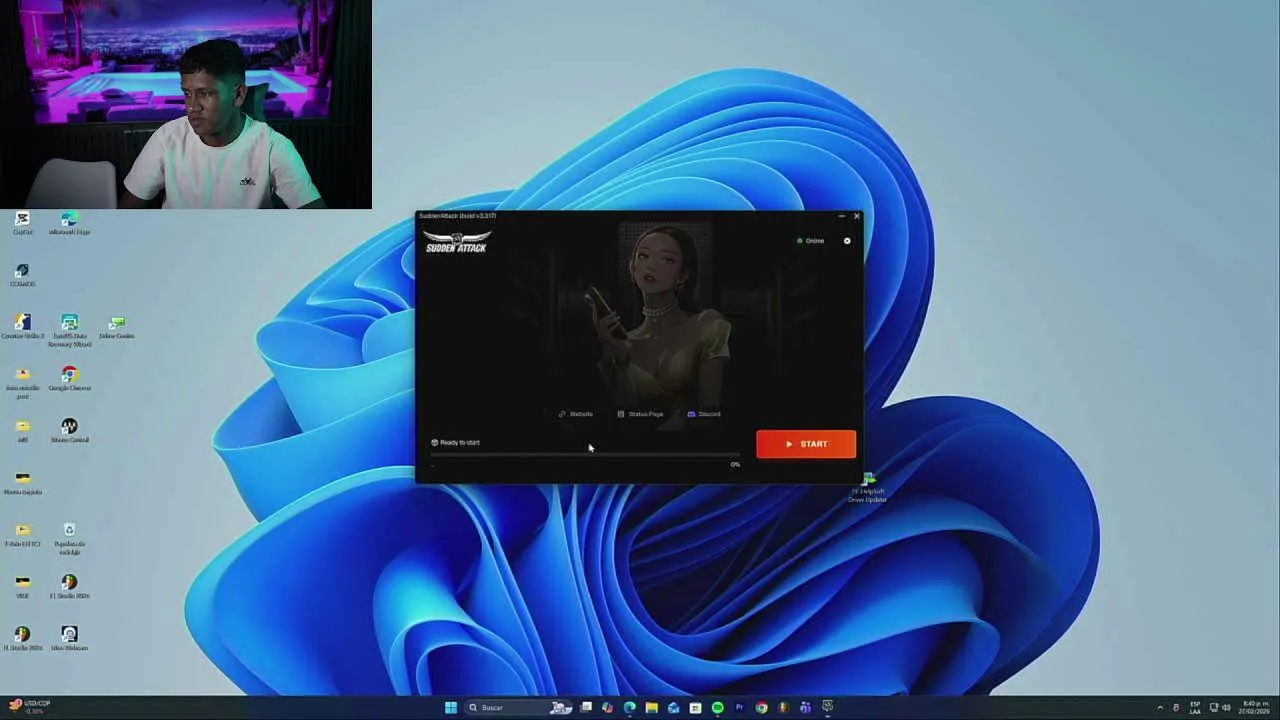Click the red START button
Viewport: 1280px width, 720px height.
806,444
